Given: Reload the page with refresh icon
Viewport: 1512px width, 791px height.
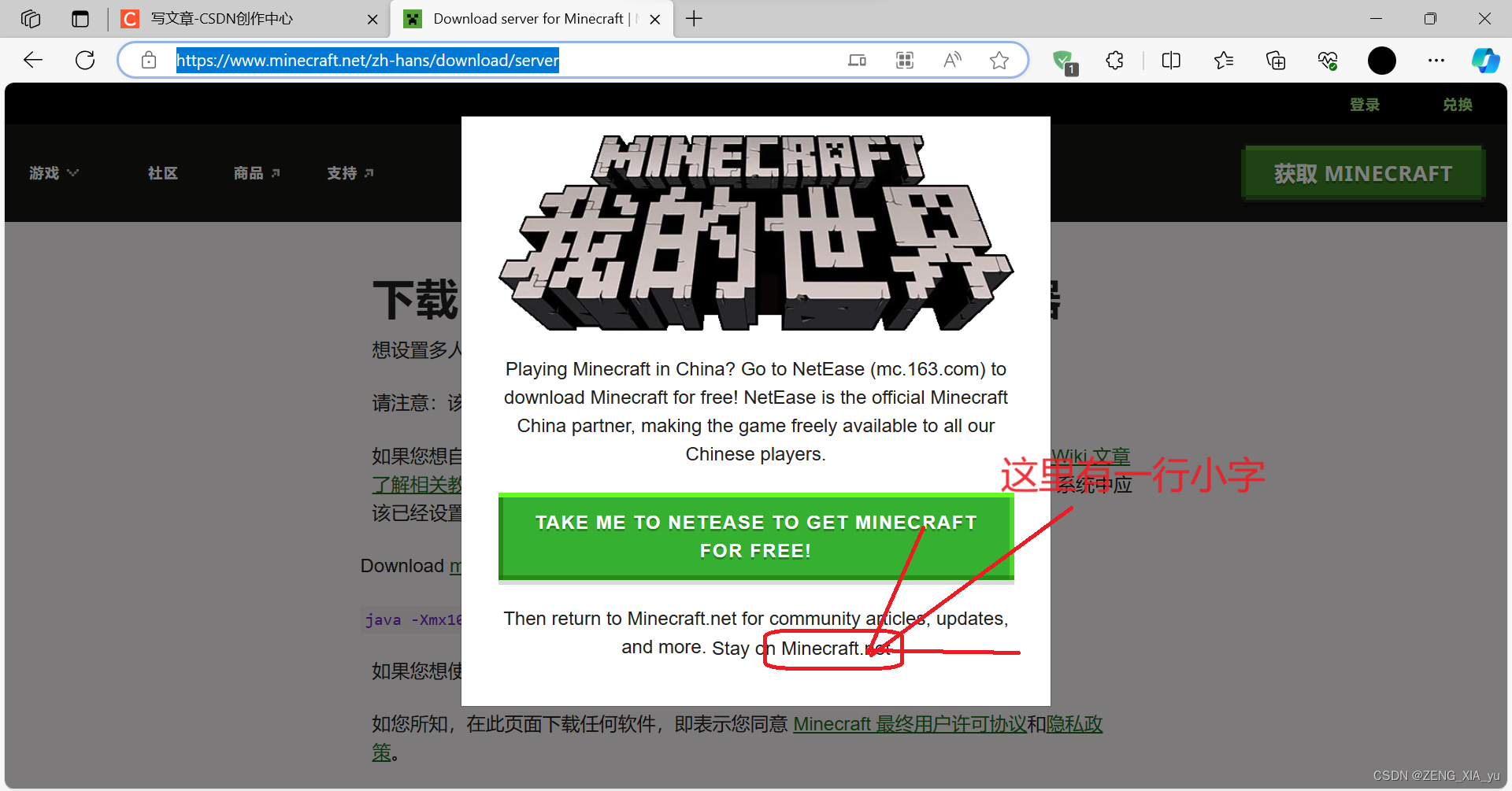Looking at the screenshot, I should pos(84,60).
